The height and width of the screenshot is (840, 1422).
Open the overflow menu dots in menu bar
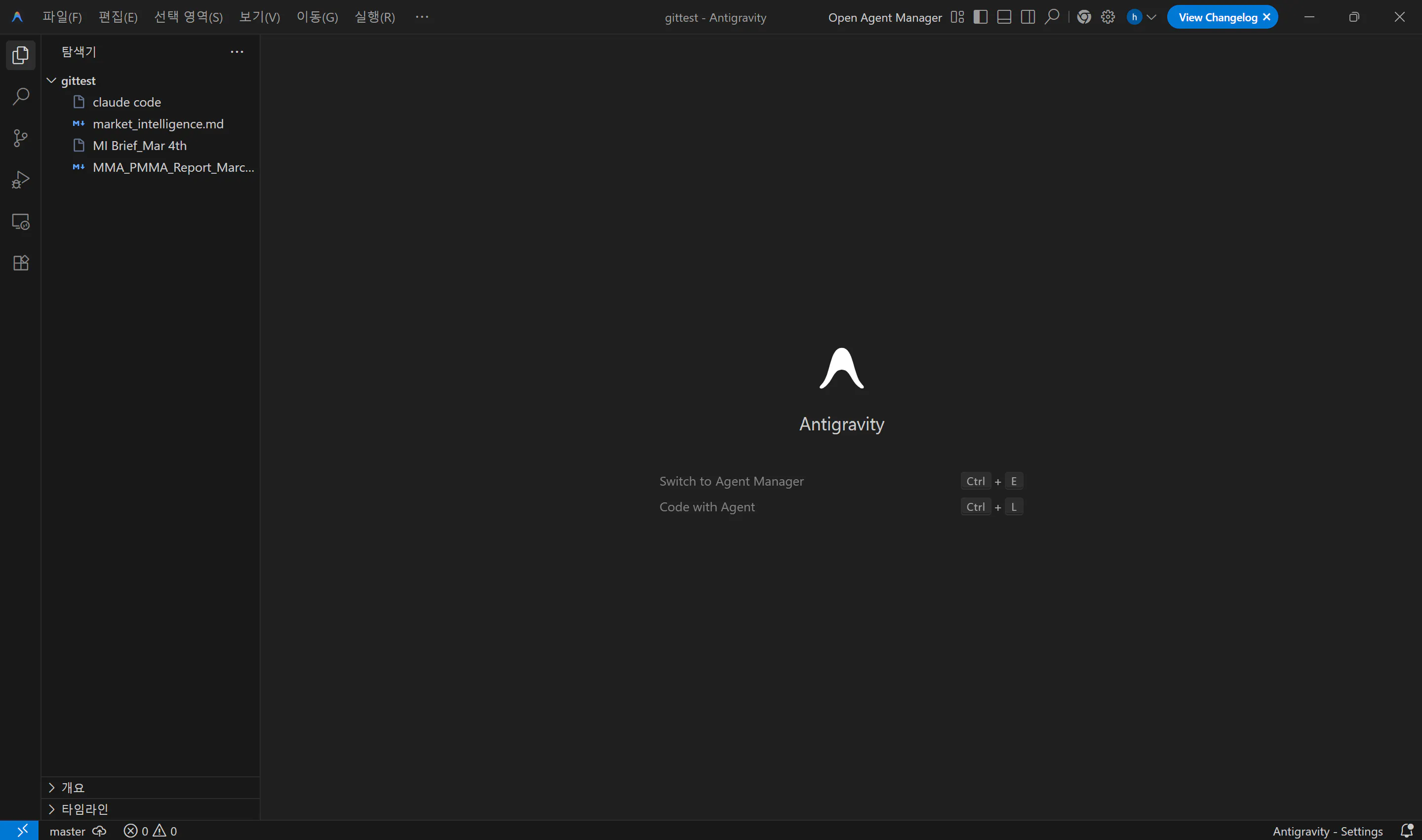pyautogui.click(x=422, y=17)
